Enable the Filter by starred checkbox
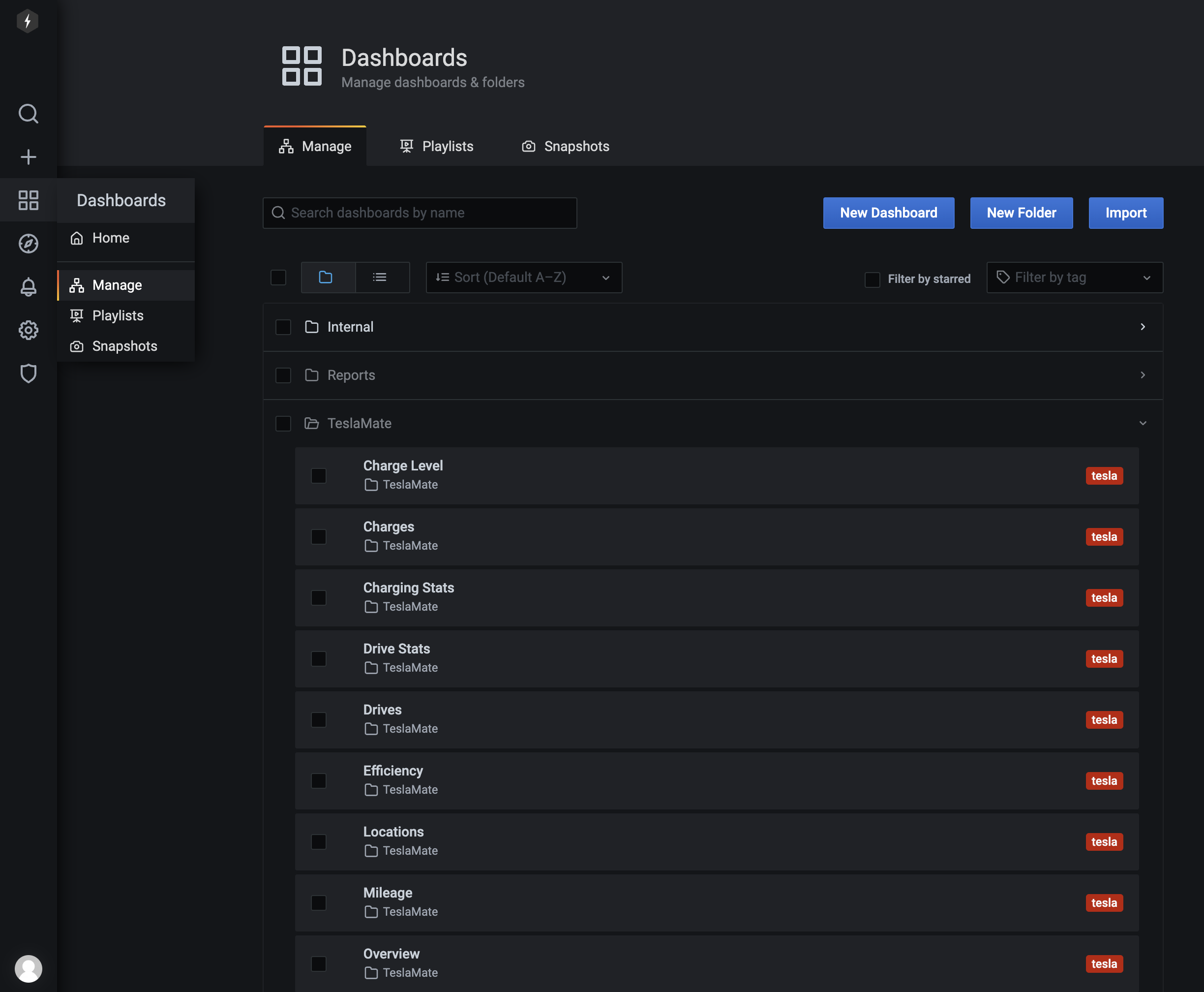The height and width of the screenshot is (992, 1204). click(872, 279)
